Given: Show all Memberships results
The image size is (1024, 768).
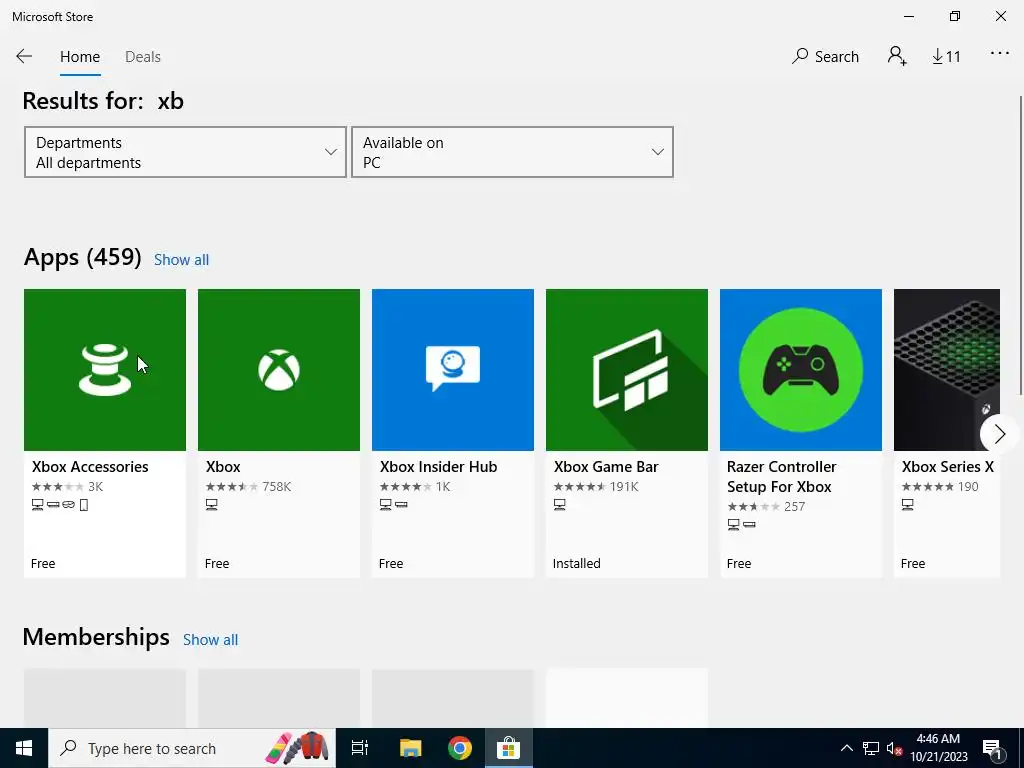Looking at the screenshot, I should tap(210, 640).
